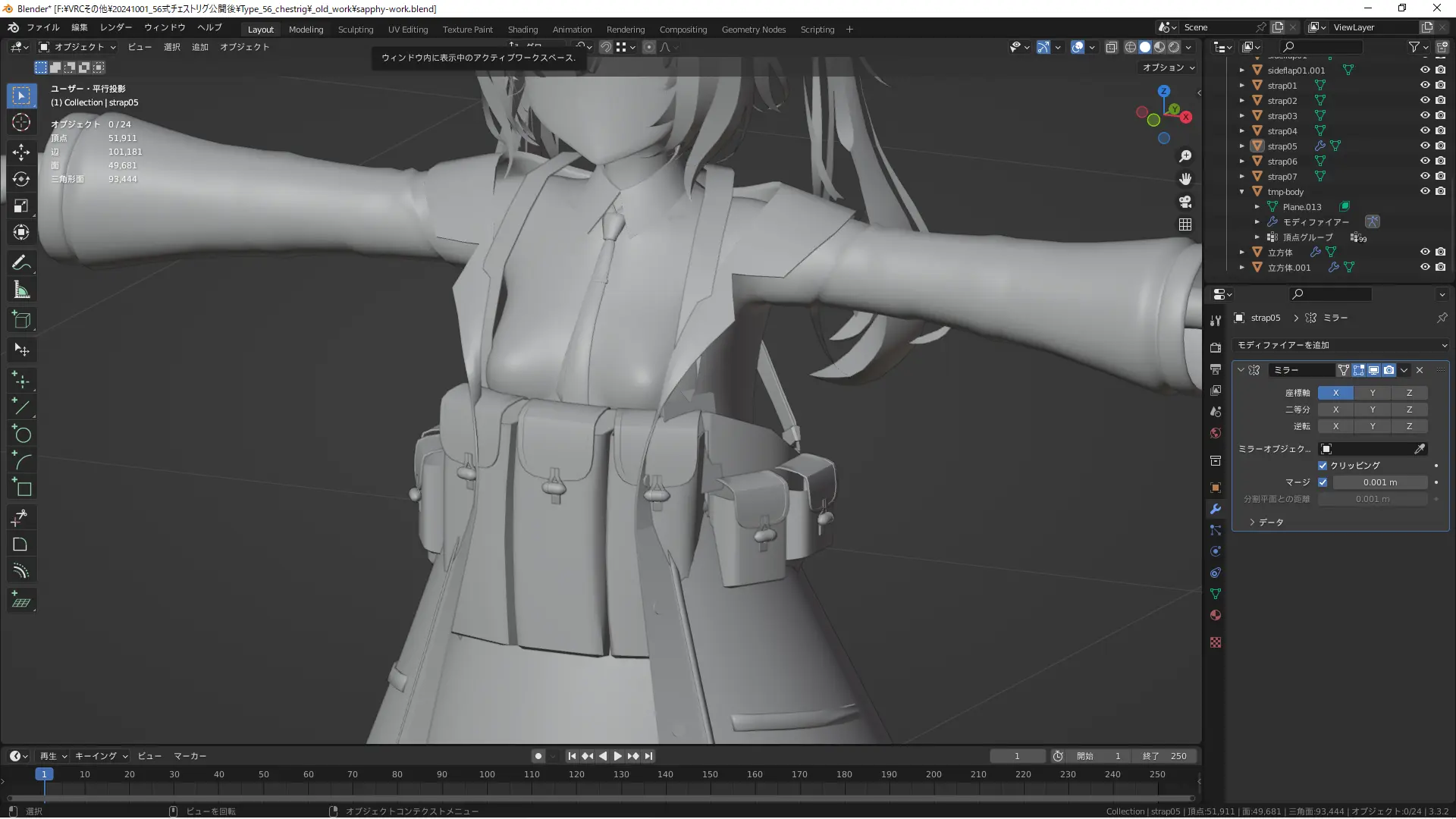Click the マージ distance 0.001 m field
Image resolution: width=1456 pixels, height=819 pixels.
[1379, 482]
